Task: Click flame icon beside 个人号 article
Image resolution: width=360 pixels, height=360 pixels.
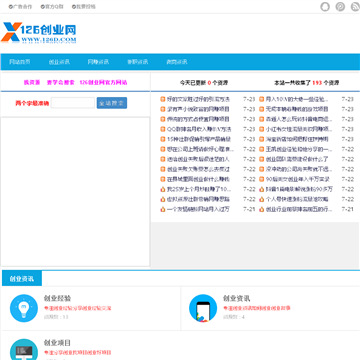Action: pyautogui.click(x=262, y=199)
